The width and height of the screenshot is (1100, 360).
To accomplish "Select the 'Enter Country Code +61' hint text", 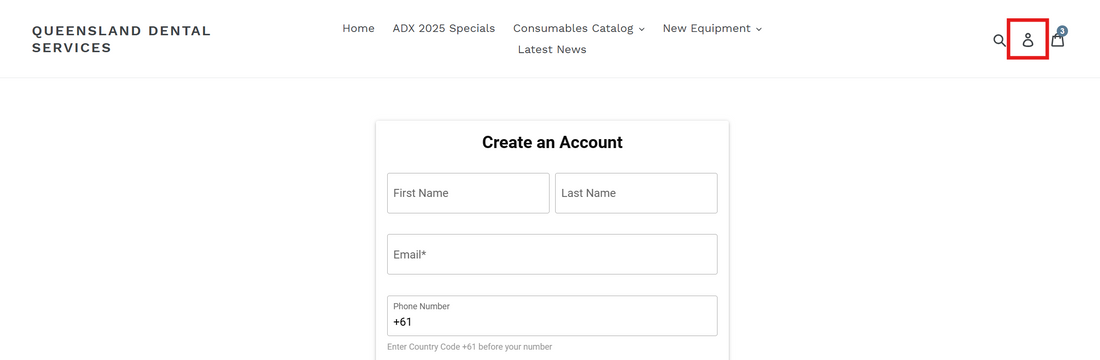I will click(469, 347).
